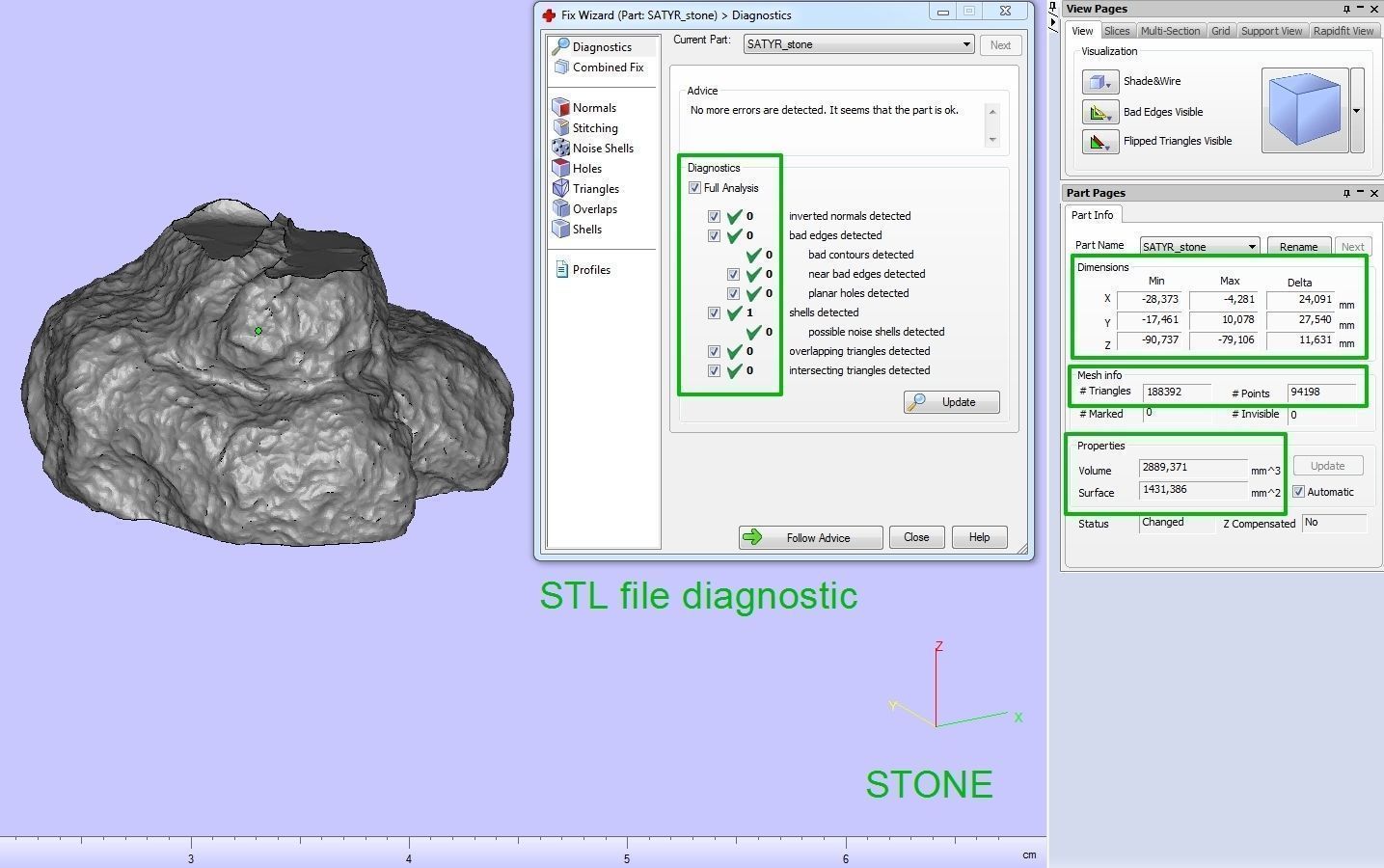Image resolution: width=1384 pixels, height=868 pixels.
Task: Switch to the Support View tab
Action: (1271, 31)
